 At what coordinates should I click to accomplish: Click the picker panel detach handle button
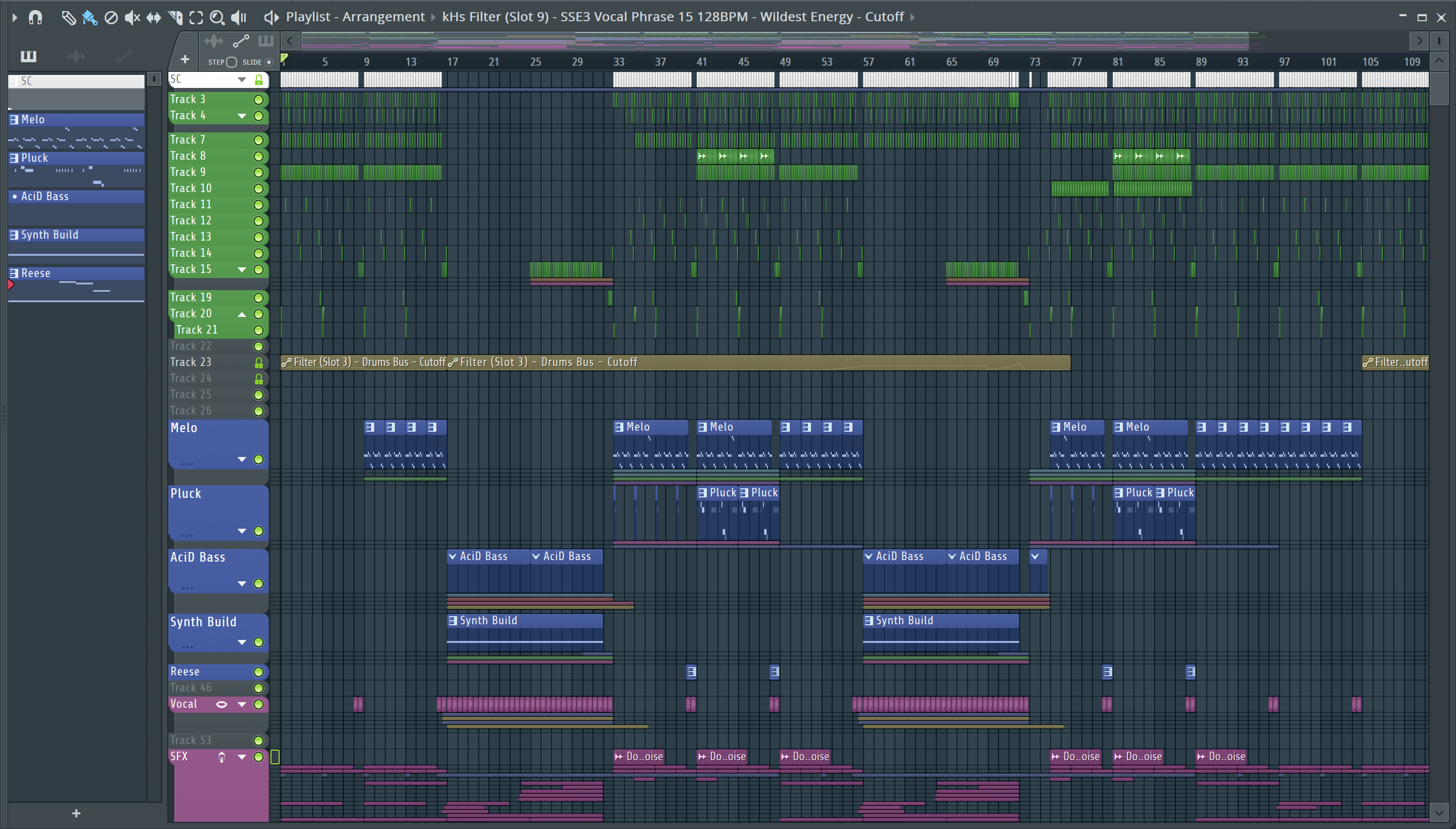(x=154, y=78)
